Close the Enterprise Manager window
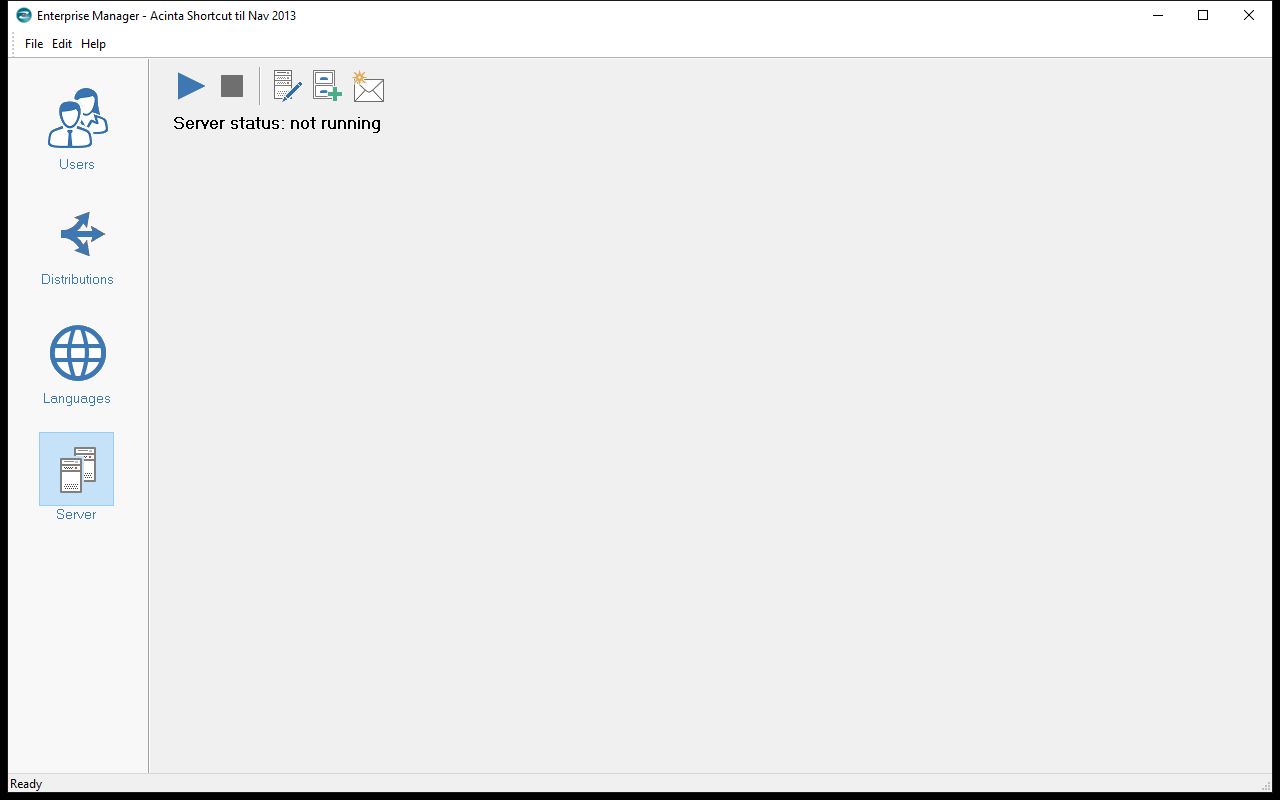 [1249, 15]
